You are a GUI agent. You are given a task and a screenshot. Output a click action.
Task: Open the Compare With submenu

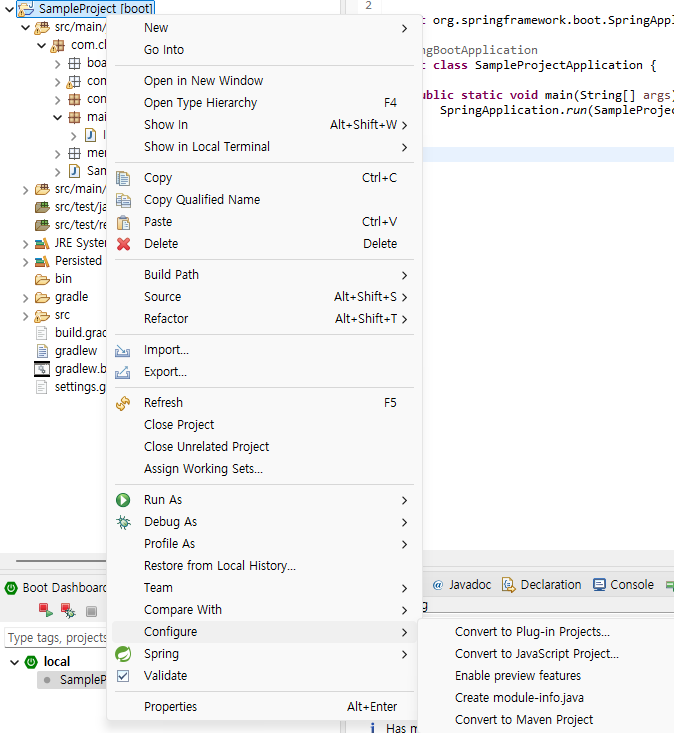(265, 610)
